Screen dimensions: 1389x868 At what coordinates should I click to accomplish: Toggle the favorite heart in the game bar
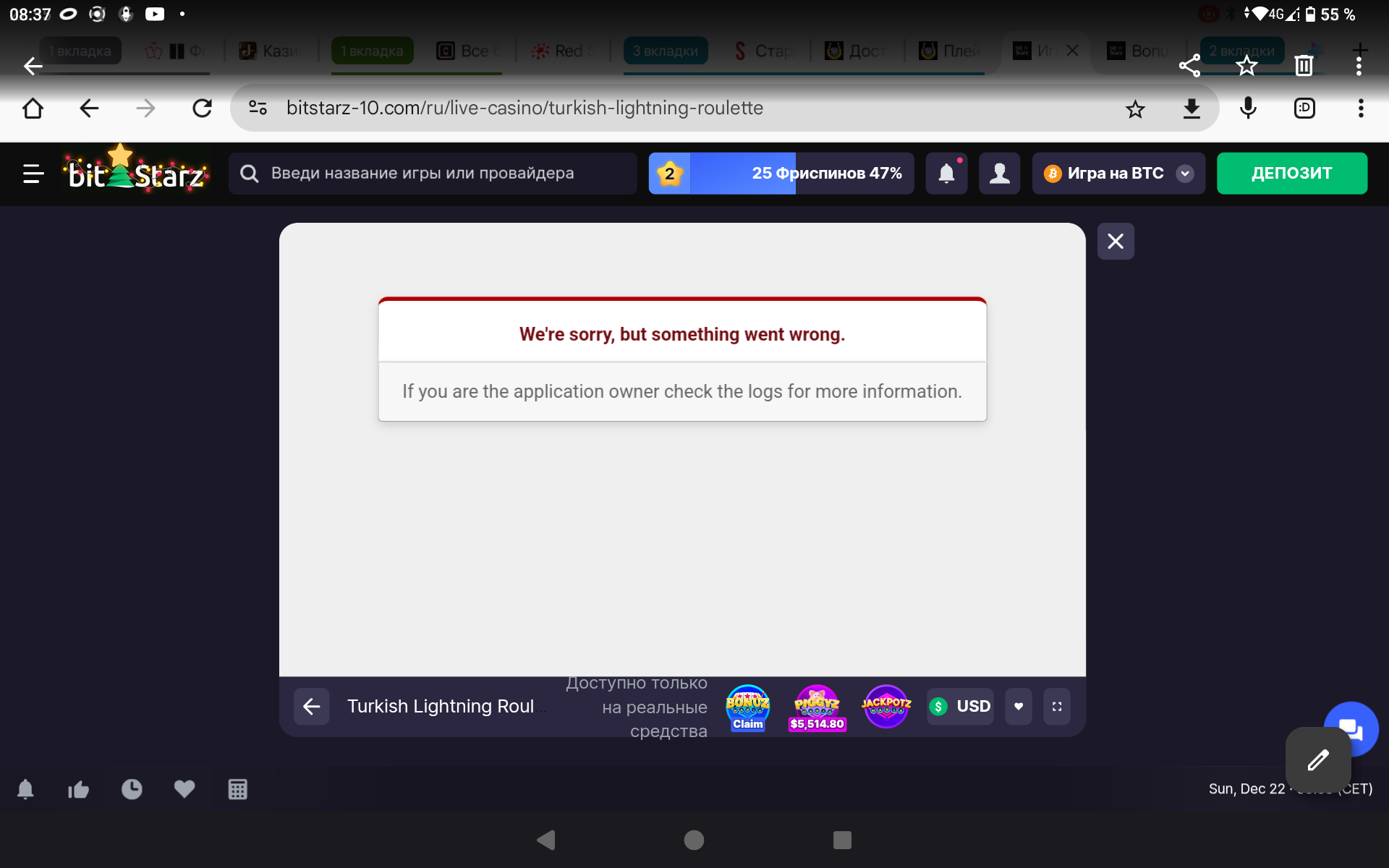point(1019,707)
